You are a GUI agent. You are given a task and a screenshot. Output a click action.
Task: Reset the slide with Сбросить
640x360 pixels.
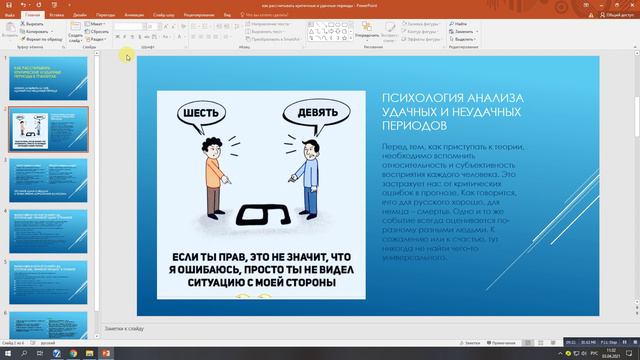tap(97, 31)
